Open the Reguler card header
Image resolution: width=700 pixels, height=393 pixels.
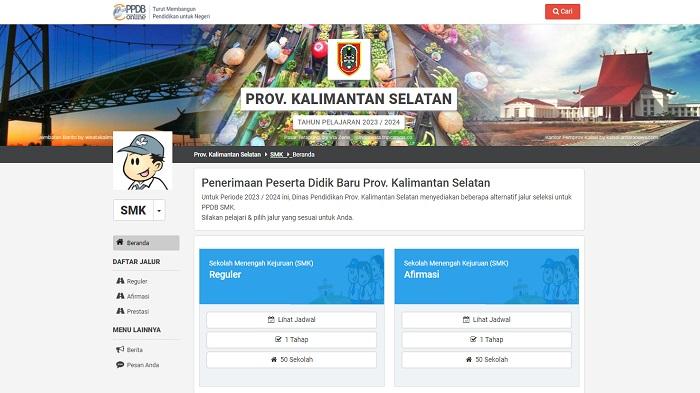pyautogui.click(x=292, y=276)
